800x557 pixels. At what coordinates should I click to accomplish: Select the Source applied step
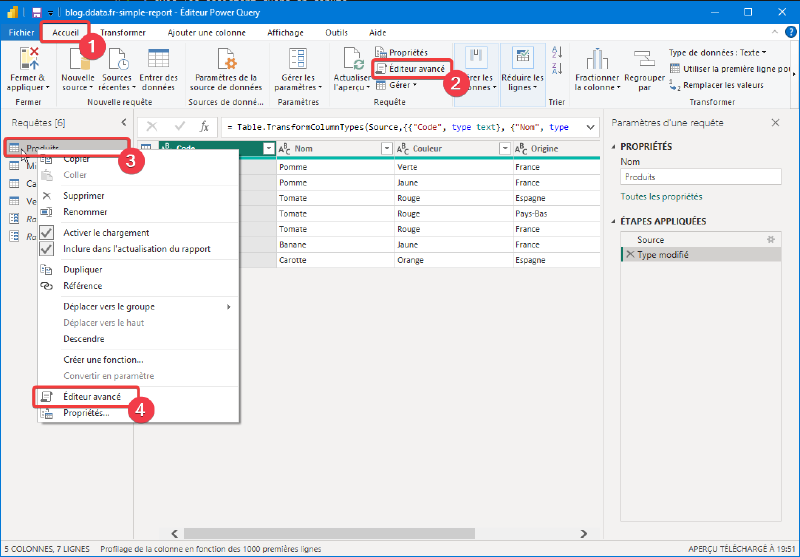point(701,239)
